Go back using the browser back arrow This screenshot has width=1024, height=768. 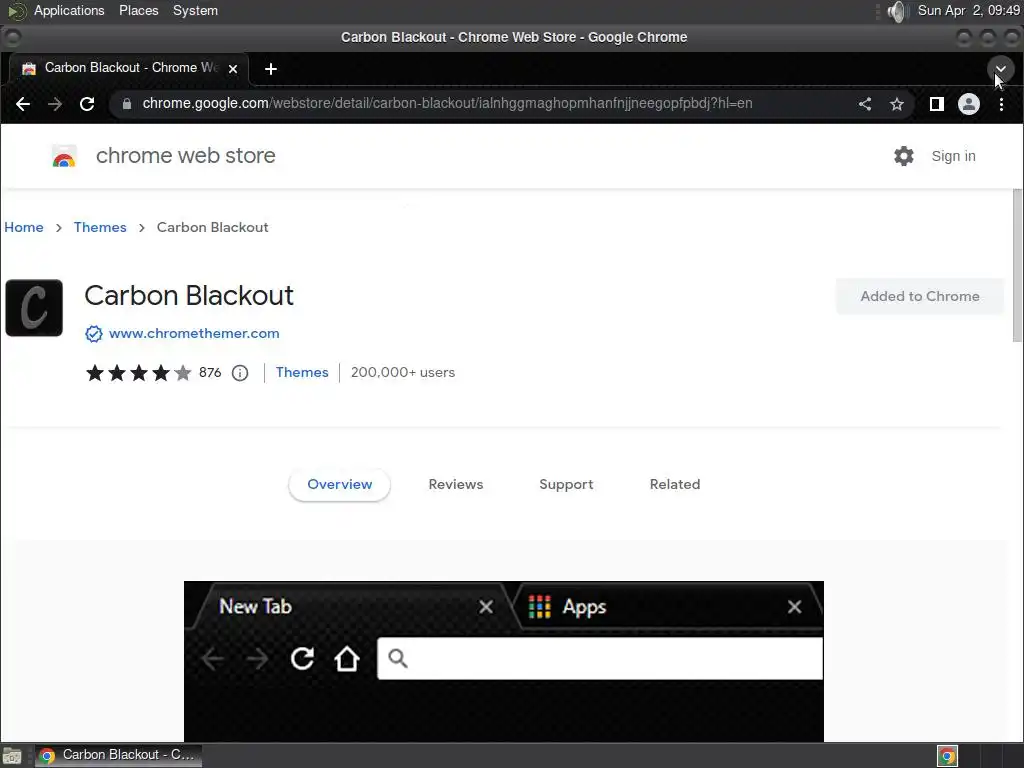(x=23, y=104)
